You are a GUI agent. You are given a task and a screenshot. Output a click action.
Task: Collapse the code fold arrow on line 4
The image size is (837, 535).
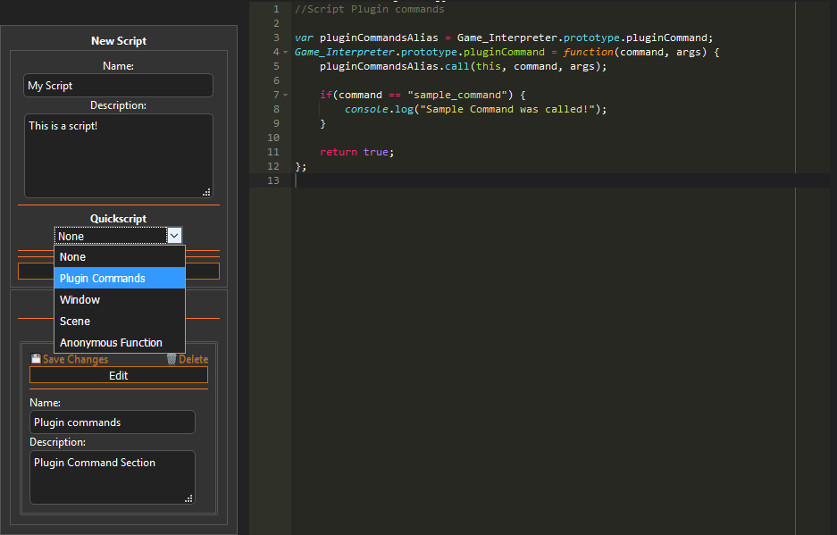pos(286,51)
